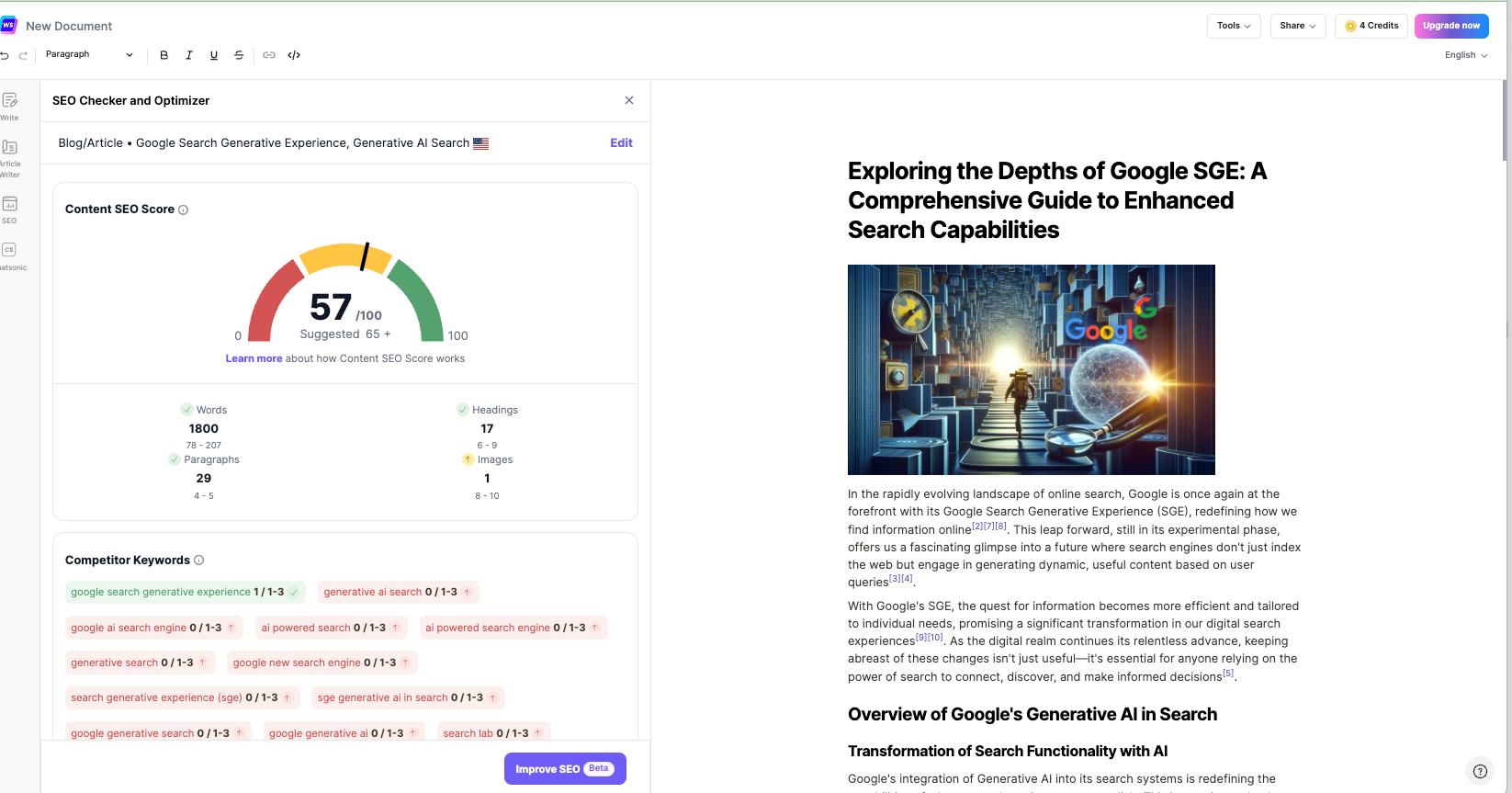Click the Content SEO Score info icon
Screen dimensions: 1512x793
[183, 210]
